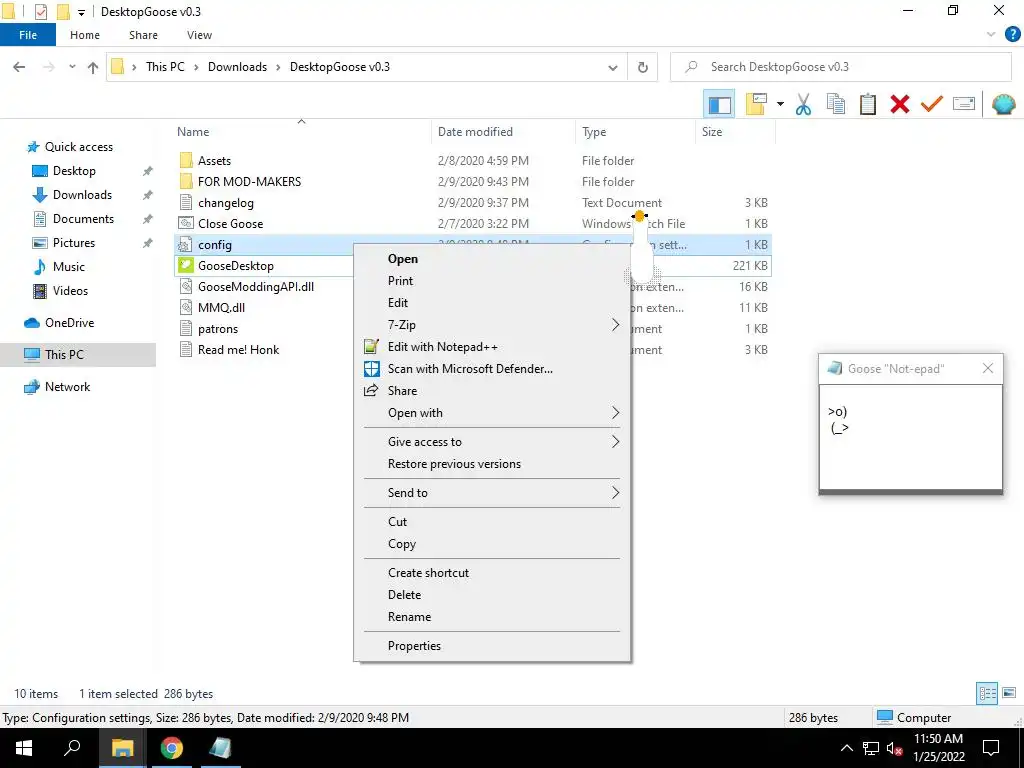Select Downloads in the navigation pane
The image size is (1024, 768).
[x=82, y=195]
